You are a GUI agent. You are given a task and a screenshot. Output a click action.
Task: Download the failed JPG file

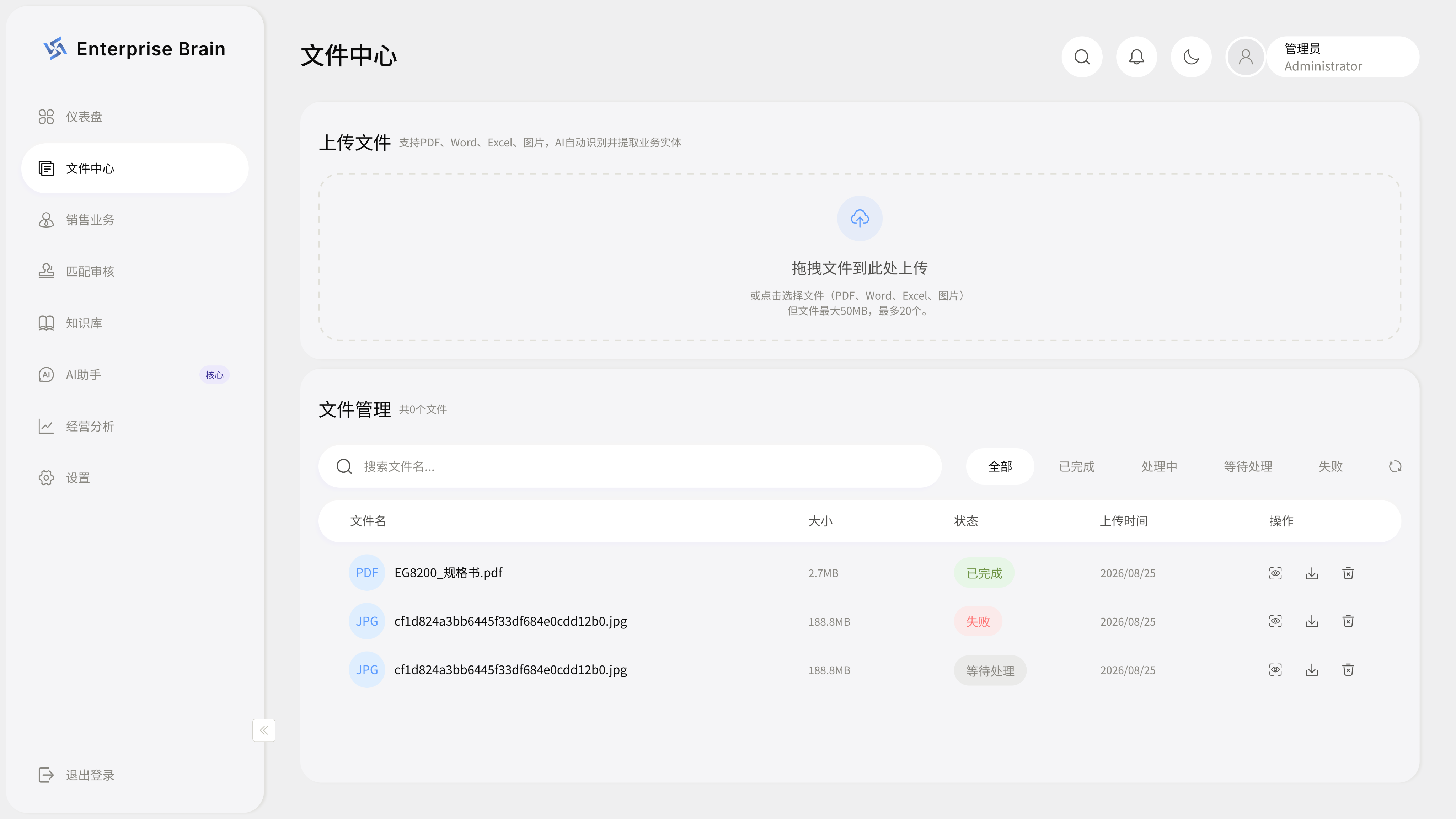(x=1312, y=621)
